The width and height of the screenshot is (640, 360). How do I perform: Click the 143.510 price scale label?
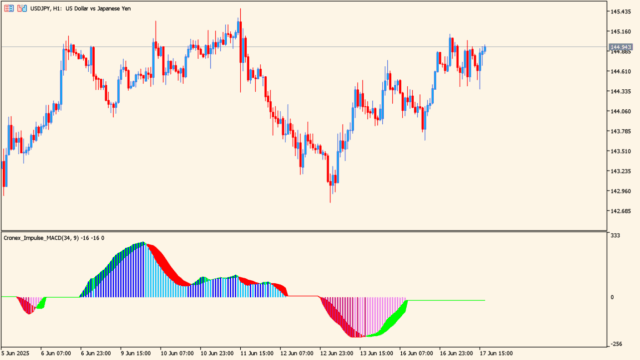[x=620, y=151]
